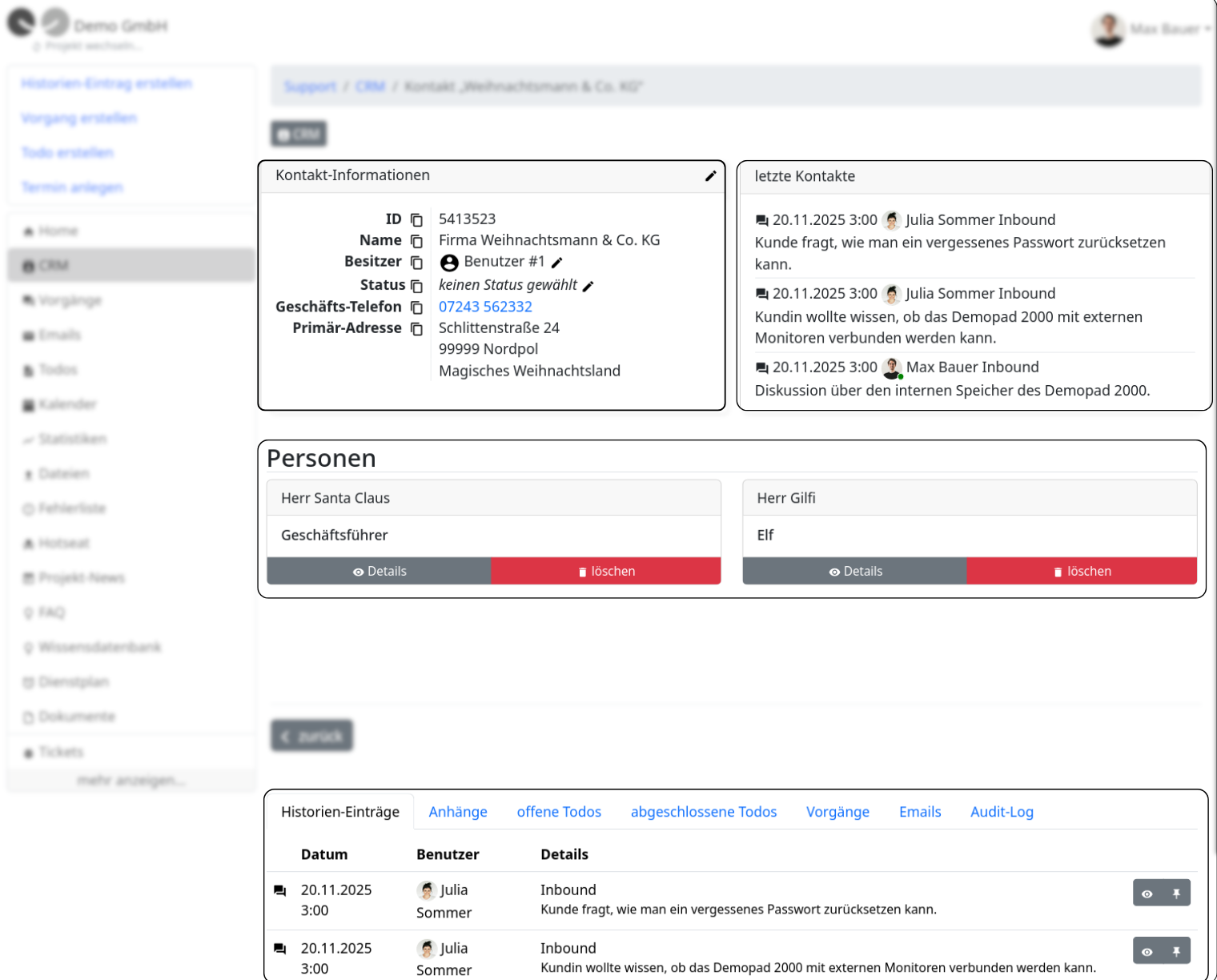Screen dimensions: 1217x980
Task: Edit the Besitzer with pencil icon
Action: click(557, 263)
